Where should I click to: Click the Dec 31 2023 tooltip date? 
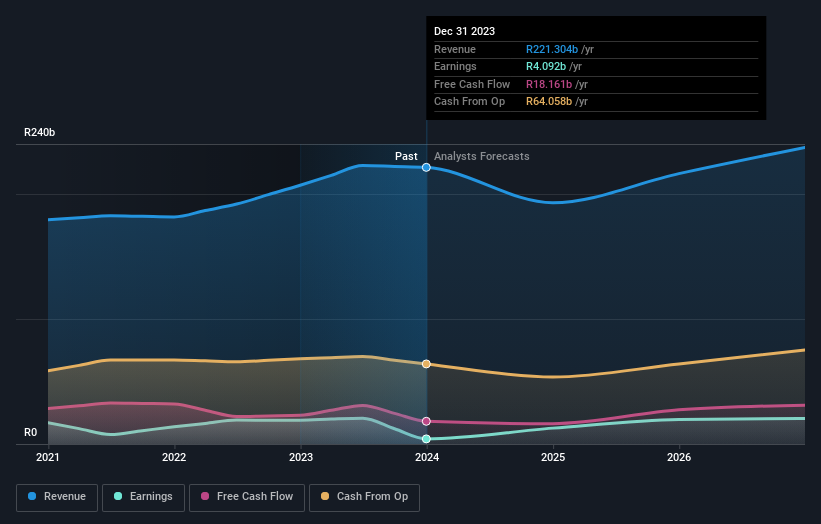tap(464, 31)
